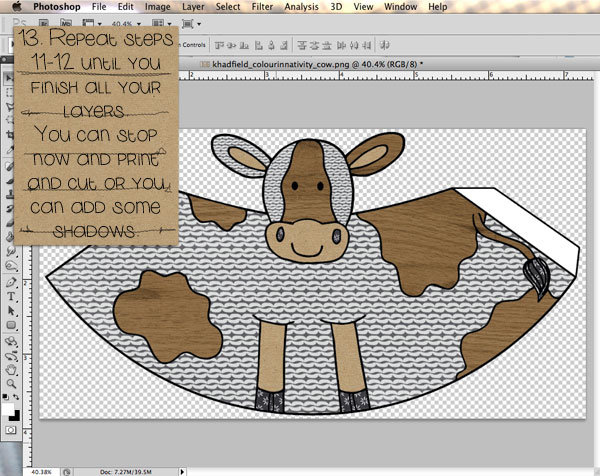Open the View menu
The width and height of the screenshot is (600, 476).
tap(363, 7)
